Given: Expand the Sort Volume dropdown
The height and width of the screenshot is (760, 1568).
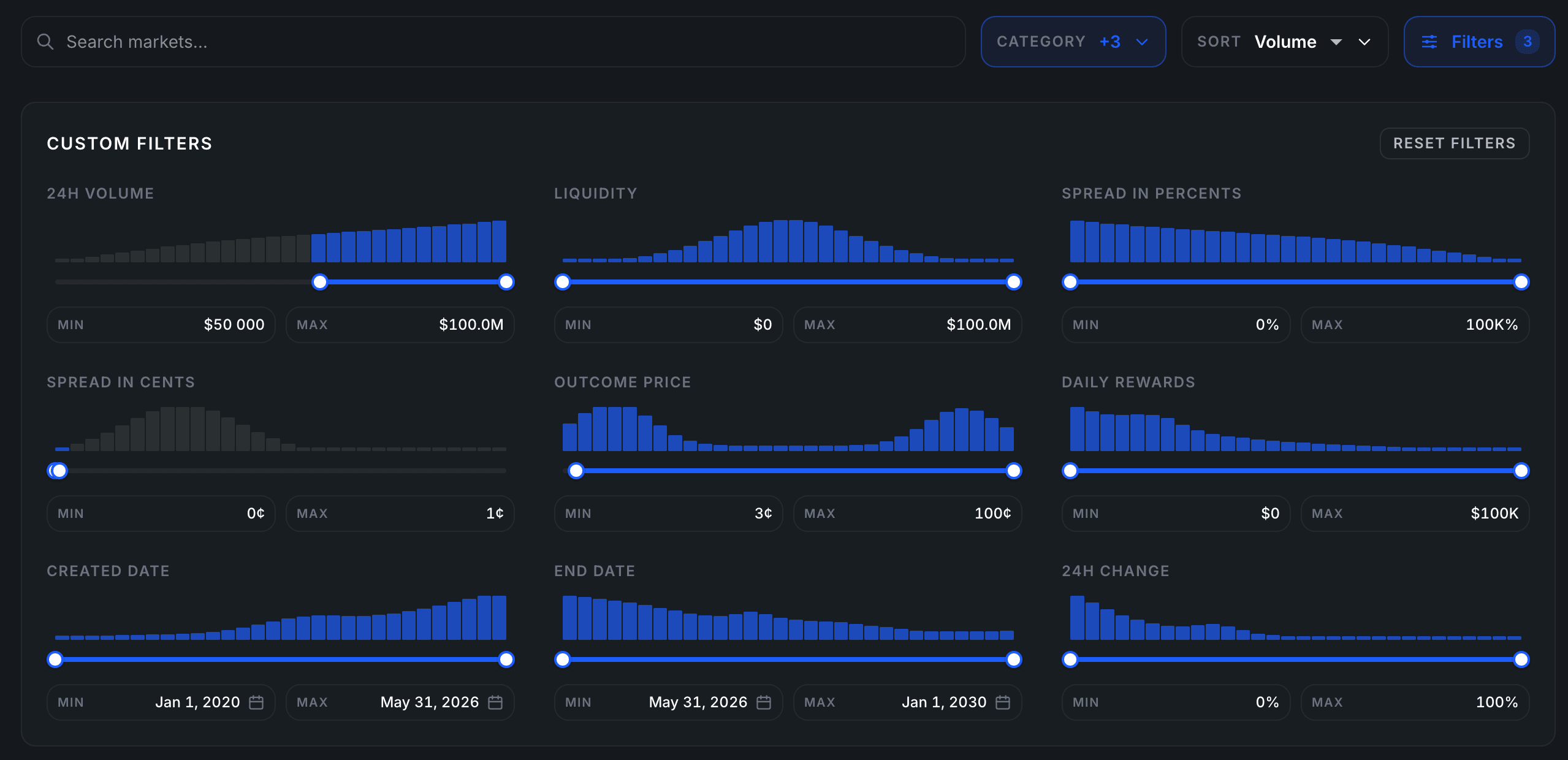Looking at the screenshot, I should [1364, 42].
